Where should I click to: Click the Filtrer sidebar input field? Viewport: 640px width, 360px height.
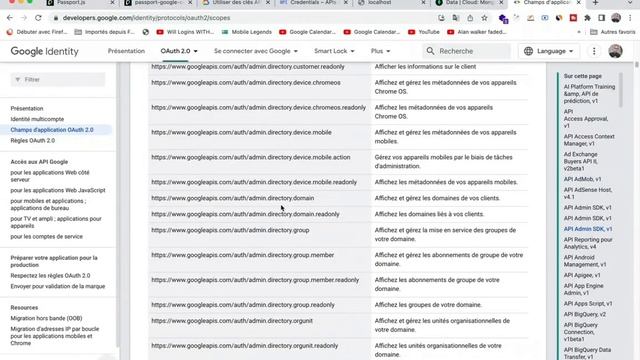pos(58,80)
